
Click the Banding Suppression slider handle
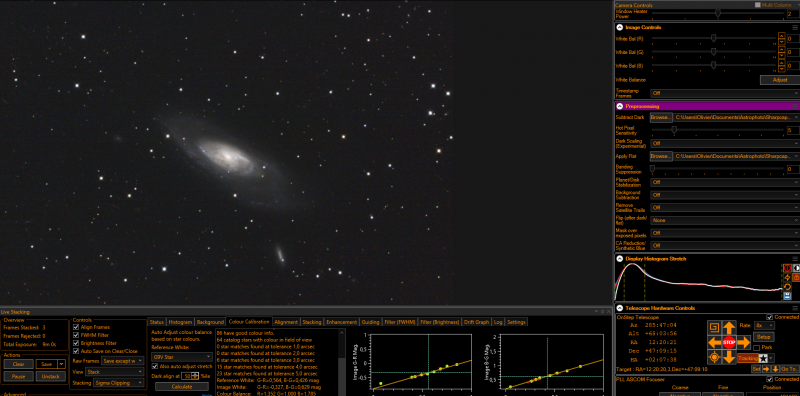coord(652,169)
